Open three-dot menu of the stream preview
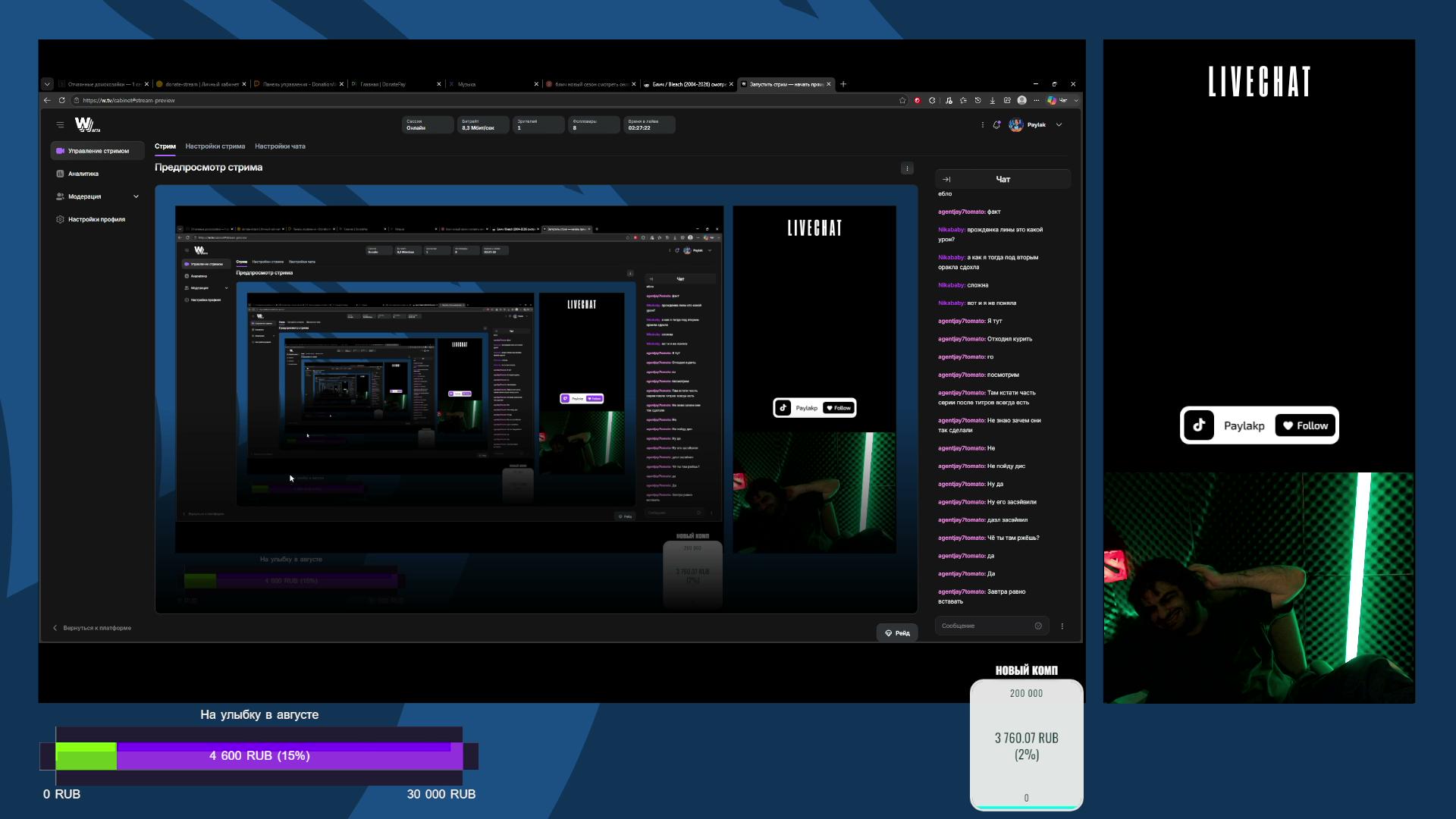Screen dimensions: 1456x819 pyautogui.click(x=907, y=168)
